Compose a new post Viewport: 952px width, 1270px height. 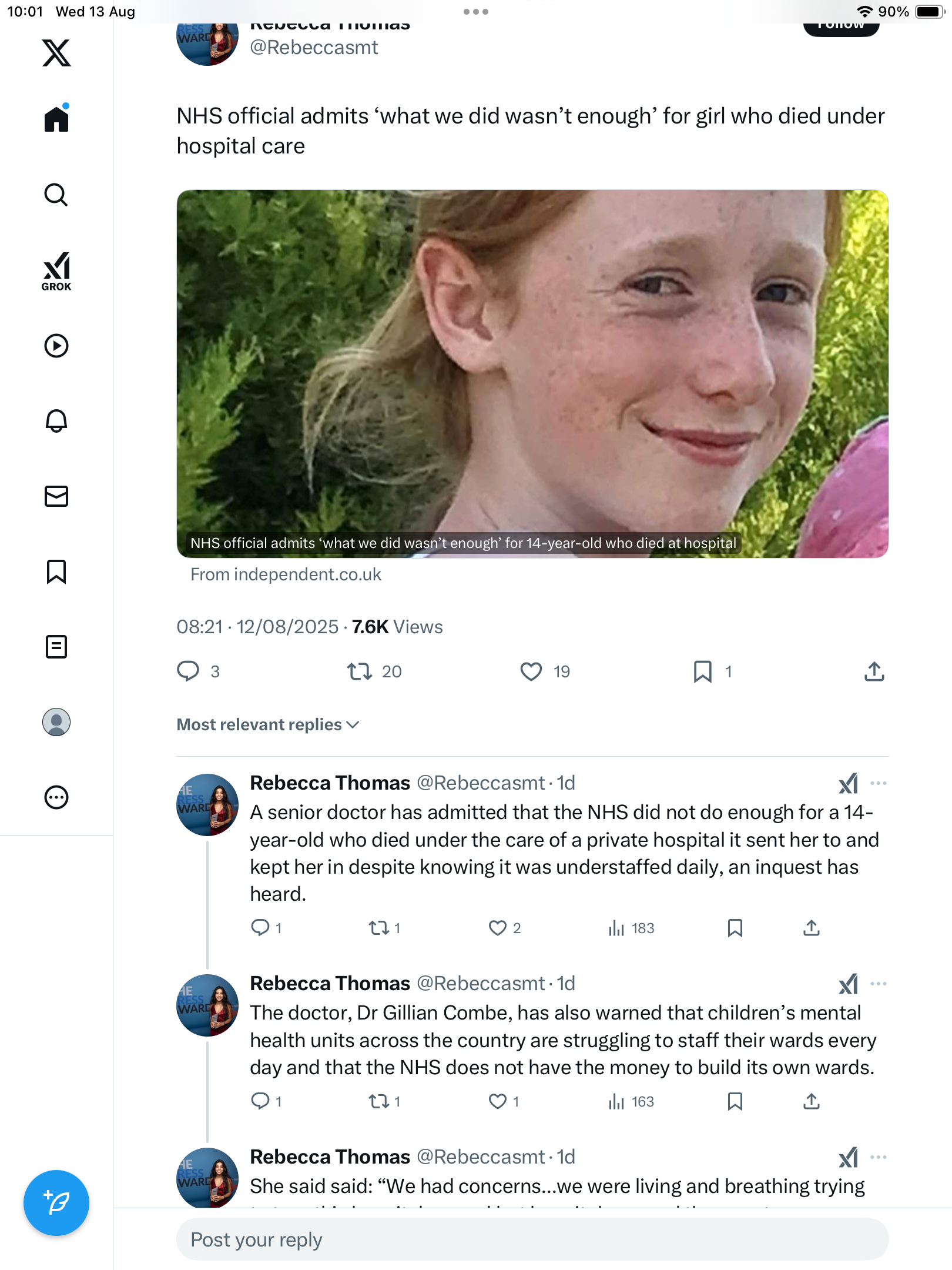(56, 1202)
